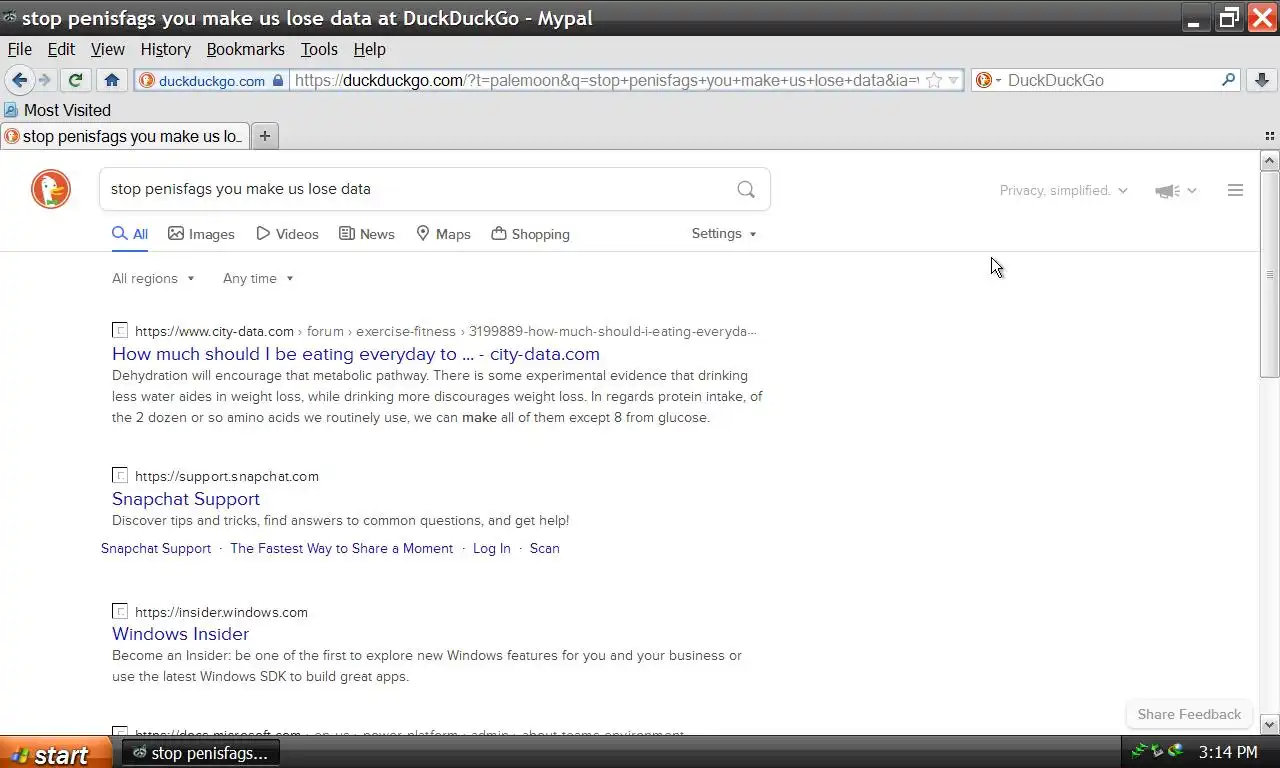Click the system tray clock 3:14 PM
Image resolution: width=1280 pixels, height=768 pixels.
pyautogui.click(x=1228, y=752)
